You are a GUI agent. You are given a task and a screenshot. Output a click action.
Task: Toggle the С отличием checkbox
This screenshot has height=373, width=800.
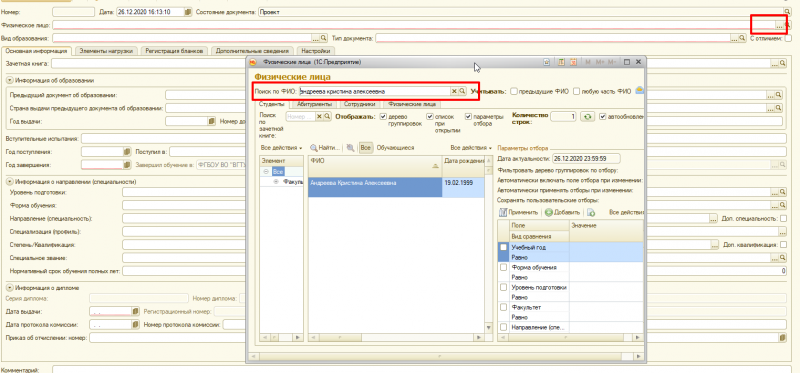789,38
